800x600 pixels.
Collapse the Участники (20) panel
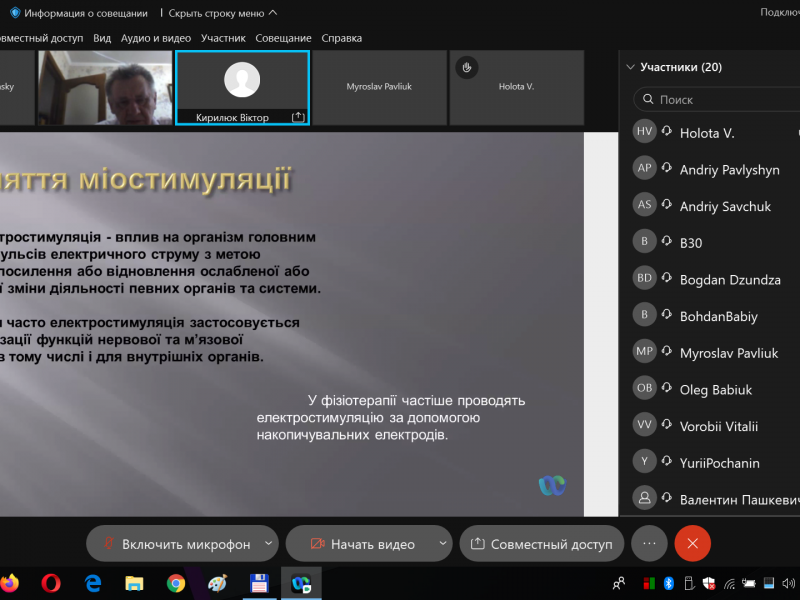coord(630,68)
